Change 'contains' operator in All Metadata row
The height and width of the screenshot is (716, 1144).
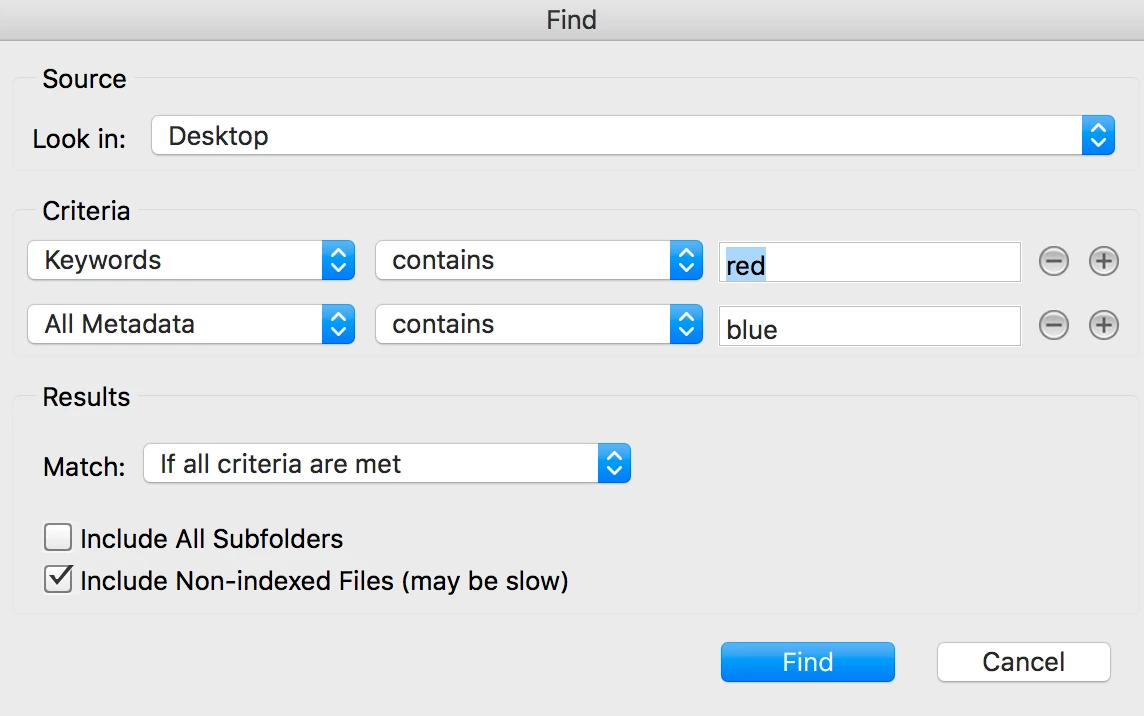(x=538, y=325)
